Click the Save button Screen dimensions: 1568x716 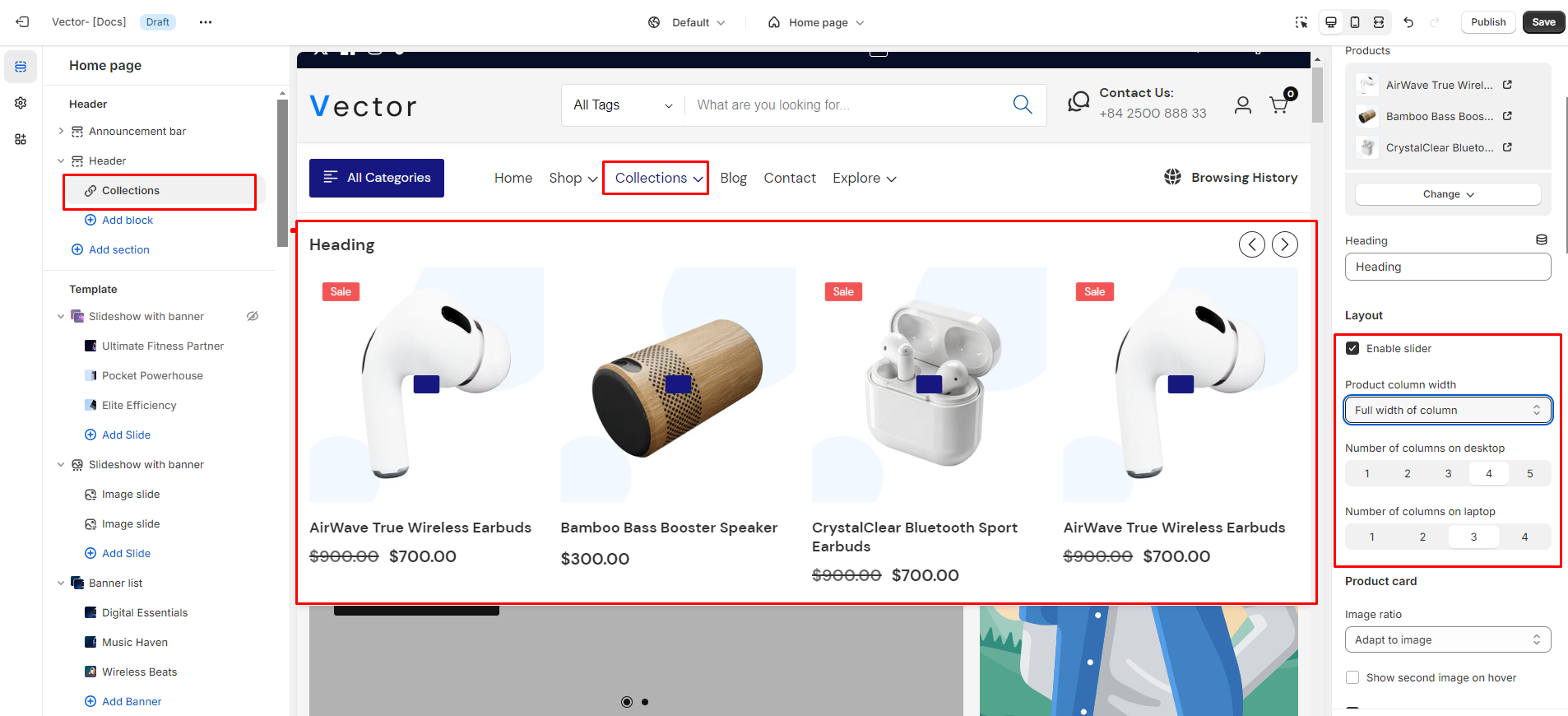[1543, 22]
